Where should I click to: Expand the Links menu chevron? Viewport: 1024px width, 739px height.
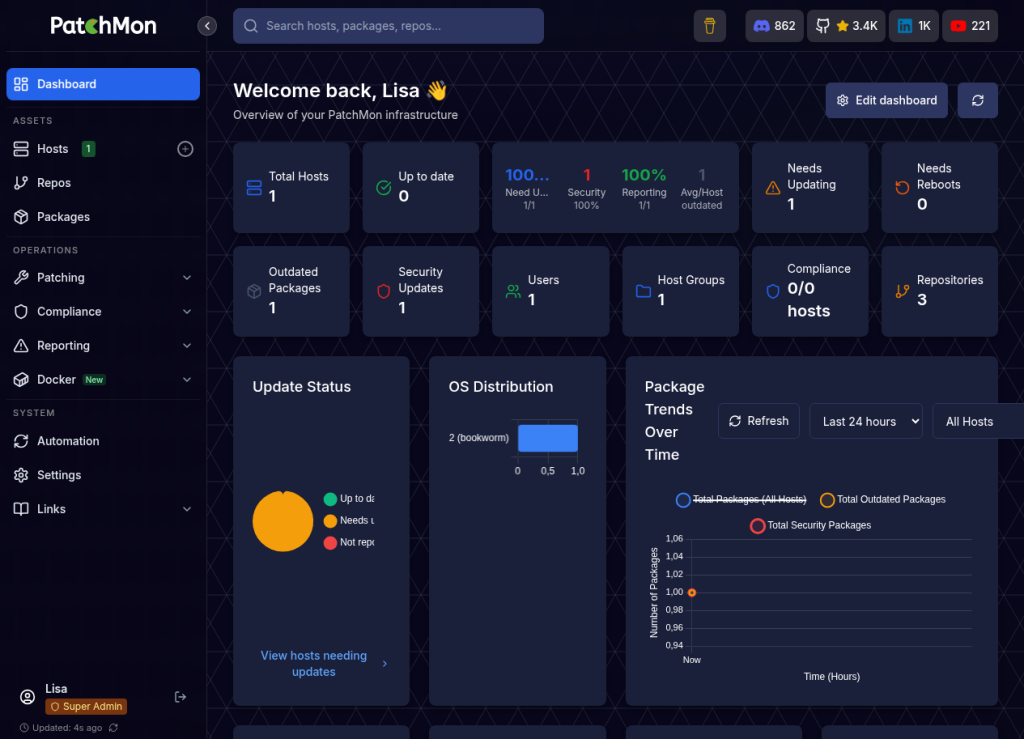coord(187,509)
